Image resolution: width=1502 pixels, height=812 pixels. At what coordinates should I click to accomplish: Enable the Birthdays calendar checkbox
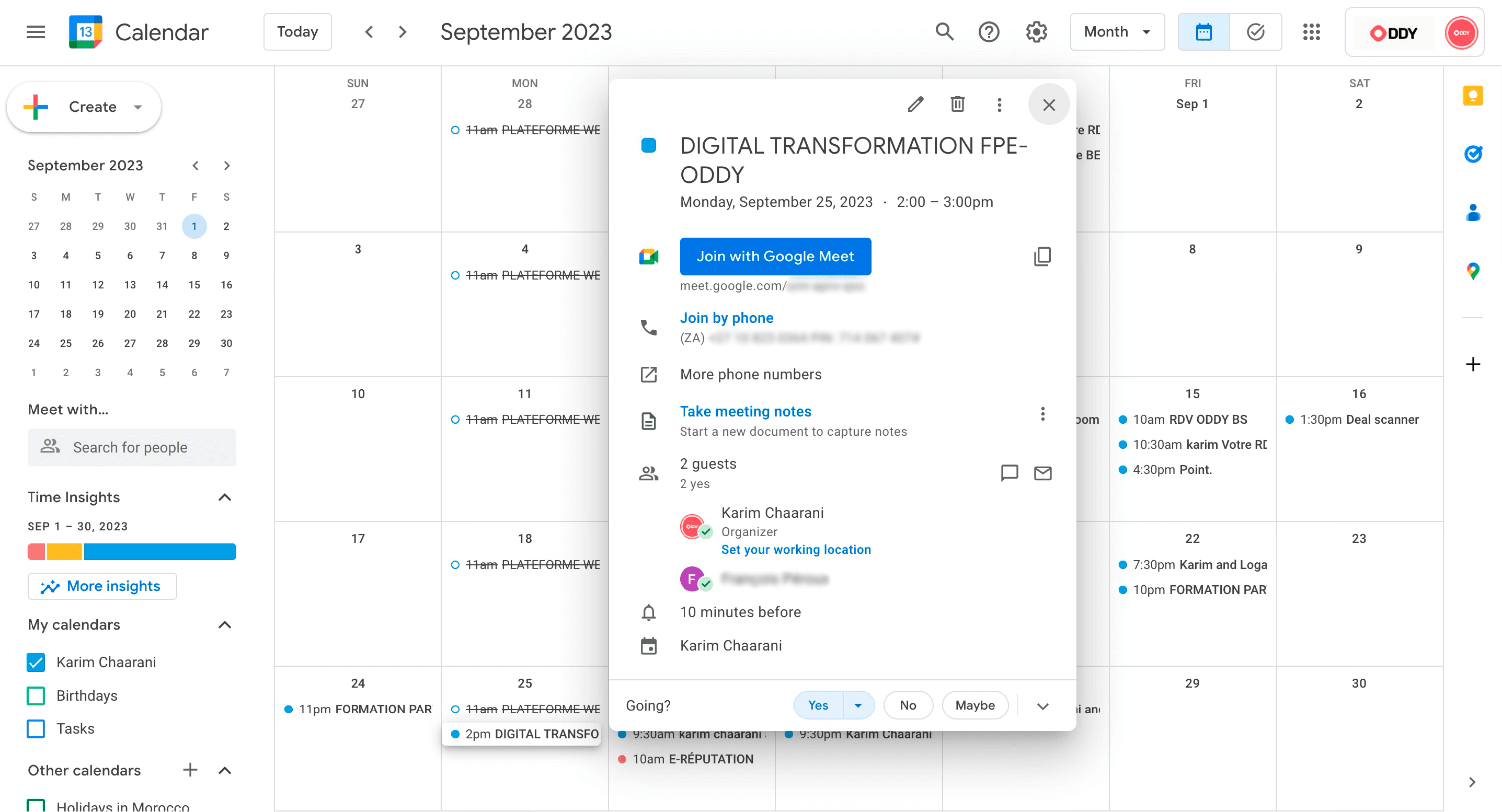(x=36, y=695)
